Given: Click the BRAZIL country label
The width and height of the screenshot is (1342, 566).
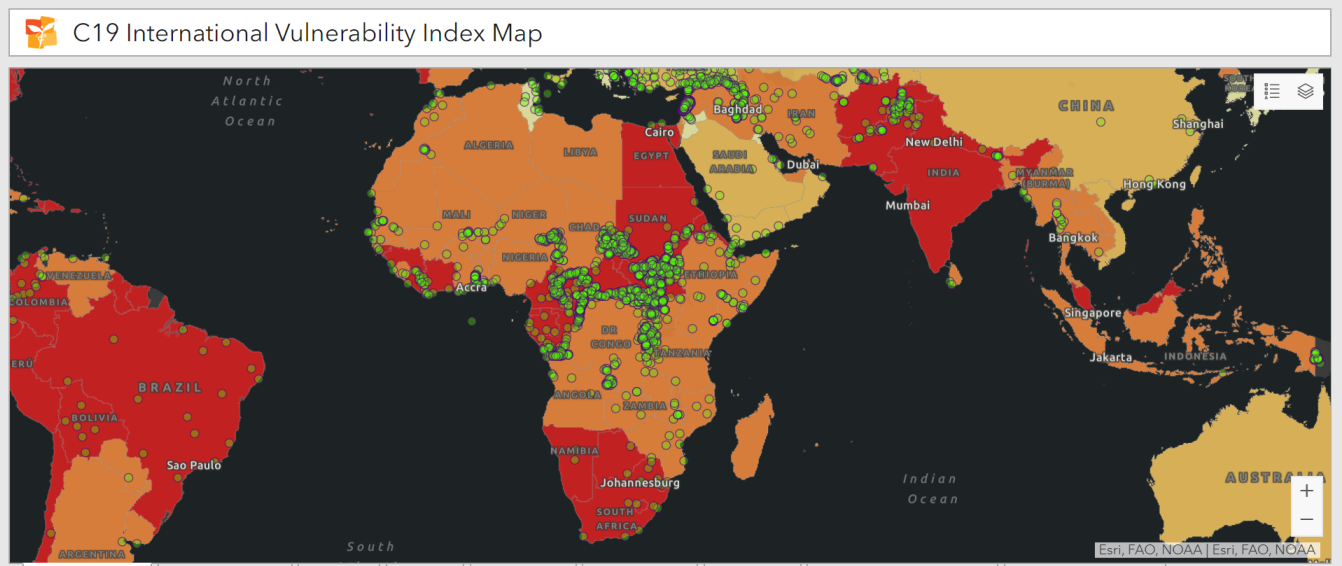Looking at the screenshot, I should point(170,387).
